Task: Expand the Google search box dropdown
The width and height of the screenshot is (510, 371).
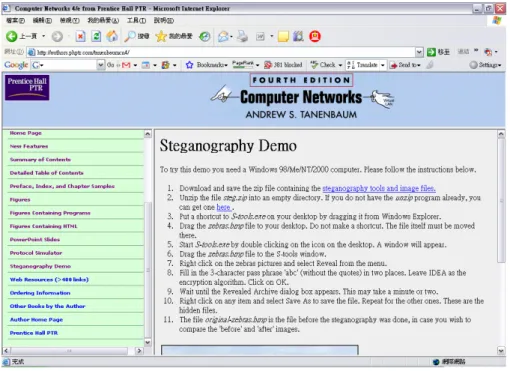Action: point(101,65)
